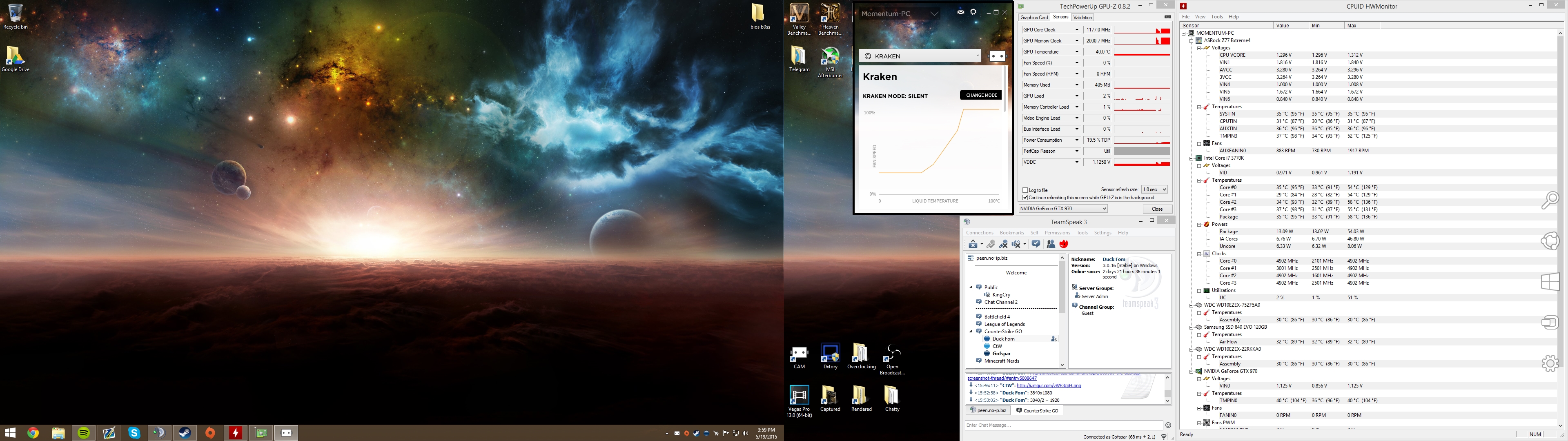Open Spotify from the taskbar
The height and width of the screenshot is (441, 1568).
coord(84,433)
